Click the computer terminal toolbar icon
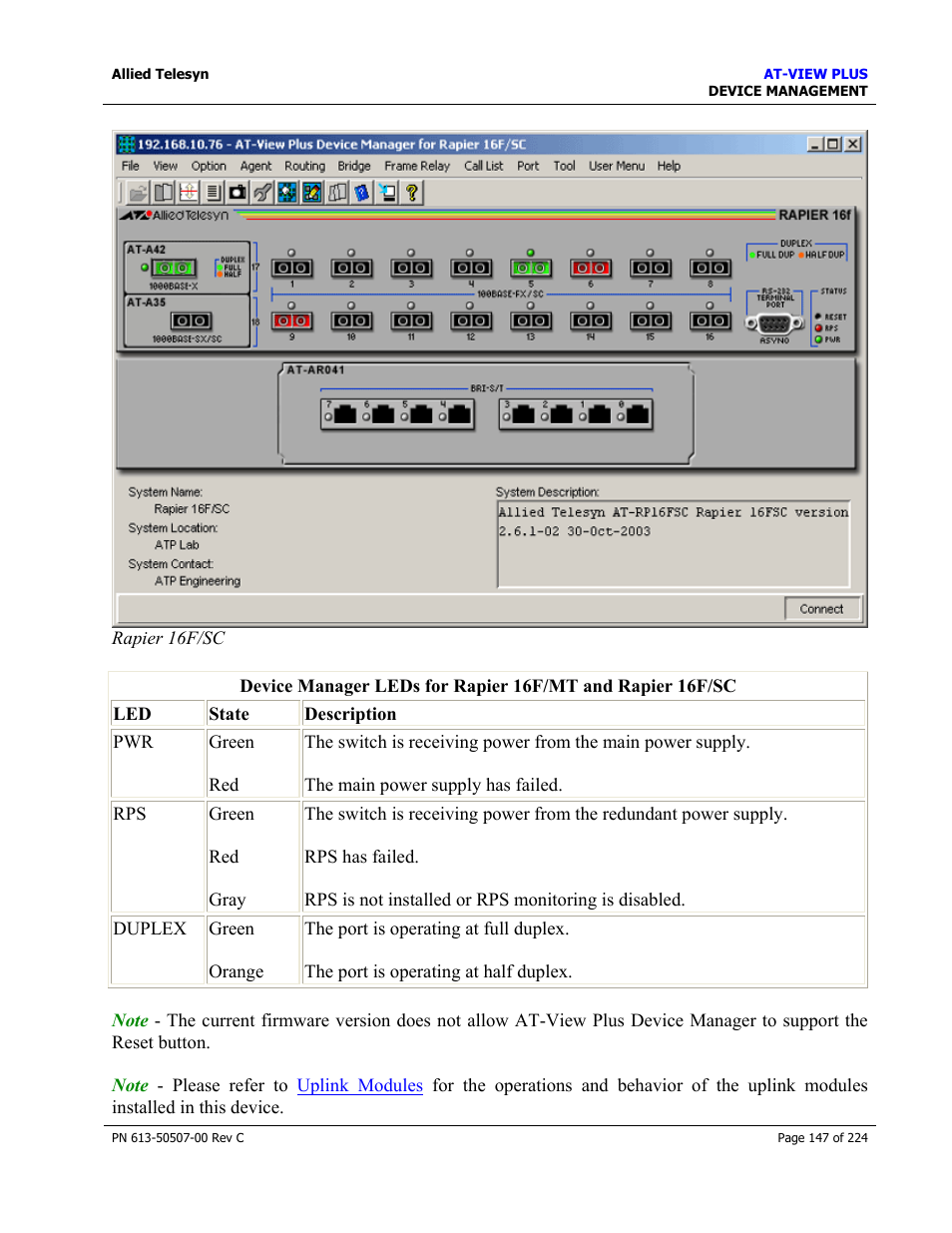The image size is (952, 1233). tap(386, 193)
